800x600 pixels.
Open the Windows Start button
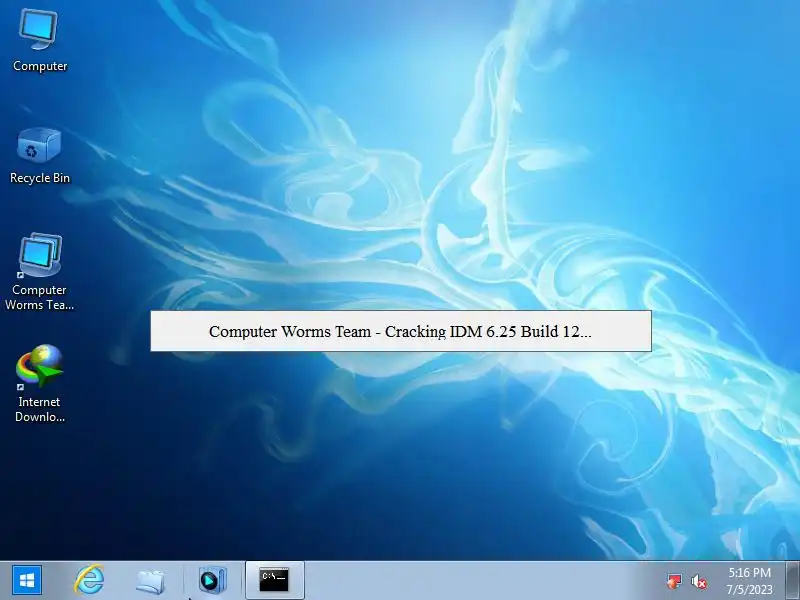27,580
